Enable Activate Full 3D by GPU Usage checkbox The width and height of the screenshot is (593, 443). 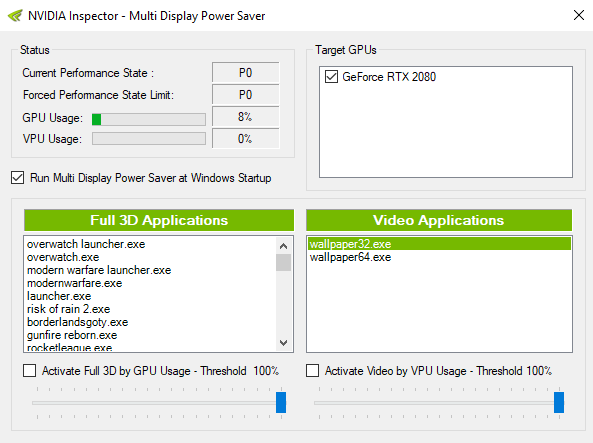[29, 371]
